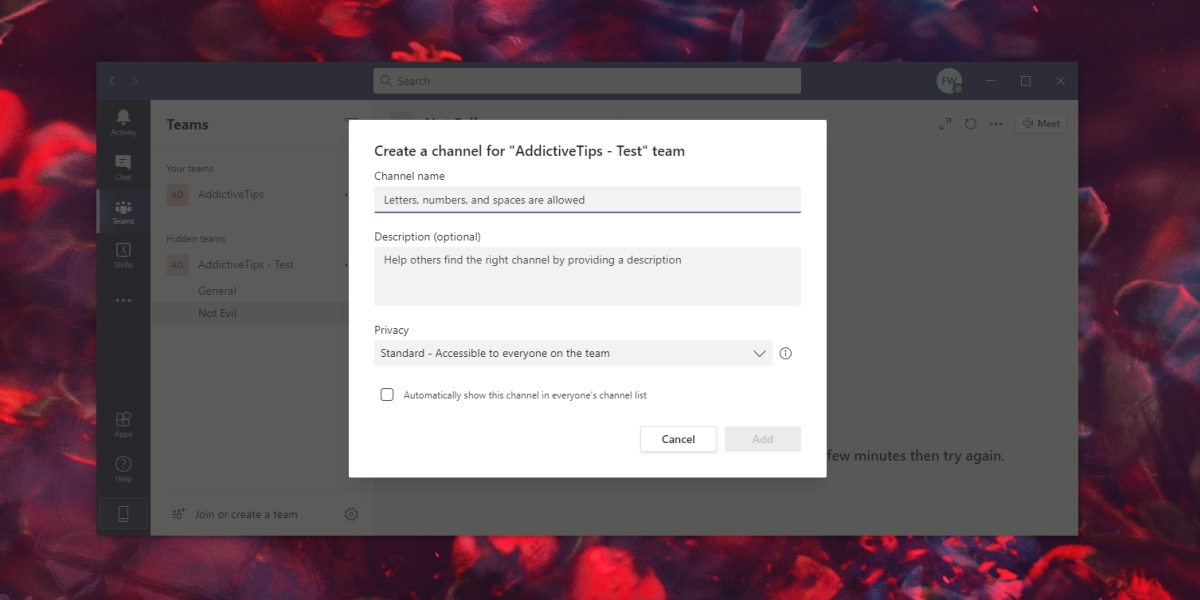Open the FW profile avatar menu
The width and height of the screenshot is (1200, 600).
[x=948, y=81]
